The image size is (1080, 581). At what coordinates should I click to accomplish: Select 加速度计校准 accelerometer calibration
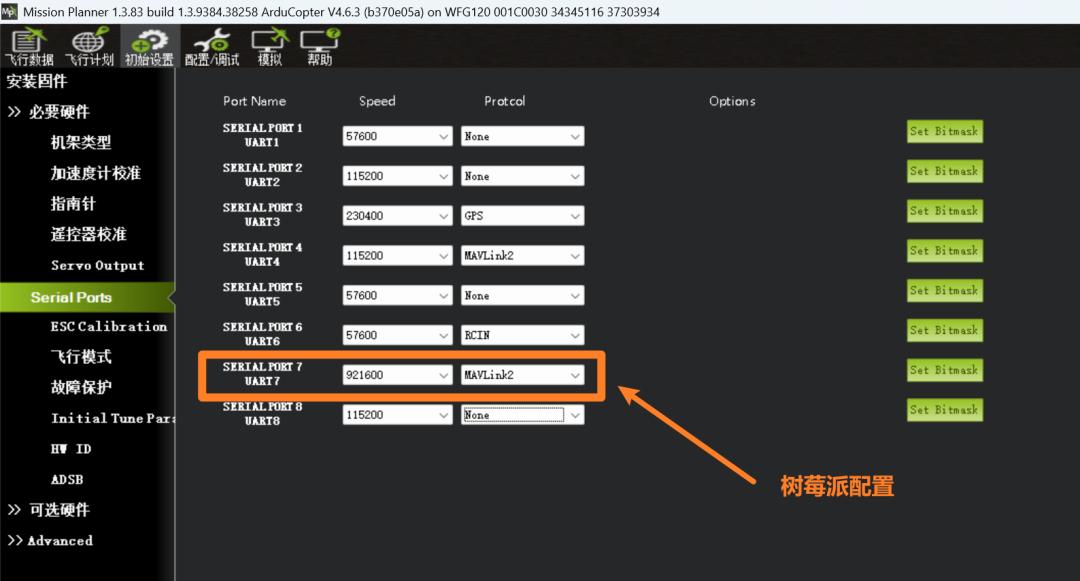point(95,173)
